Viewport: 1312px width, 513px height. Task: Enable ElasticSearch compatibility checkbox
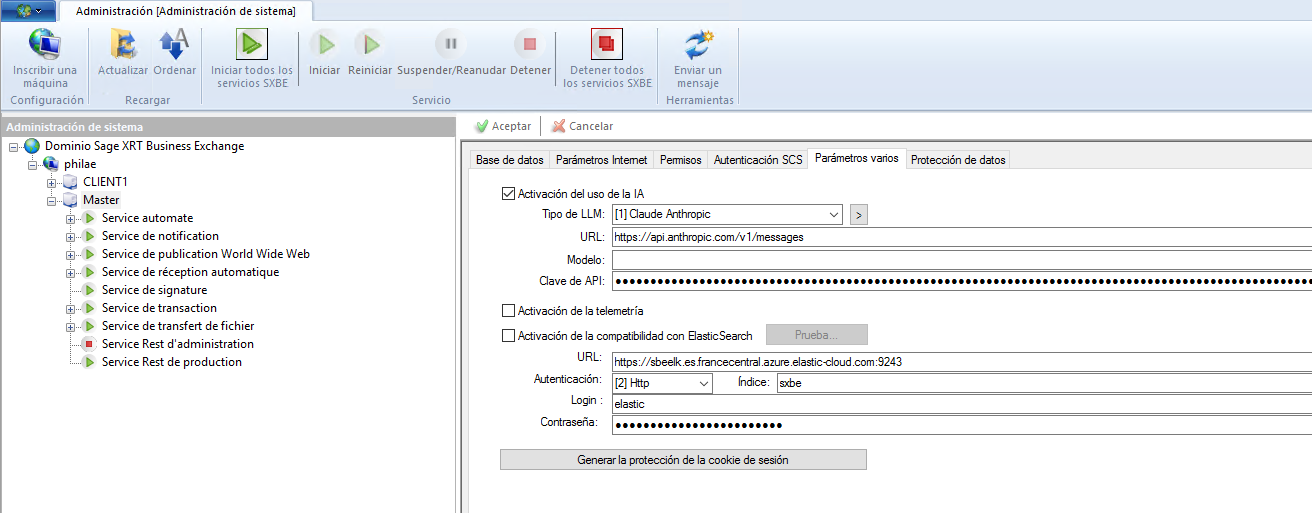[x=508, y=336]
